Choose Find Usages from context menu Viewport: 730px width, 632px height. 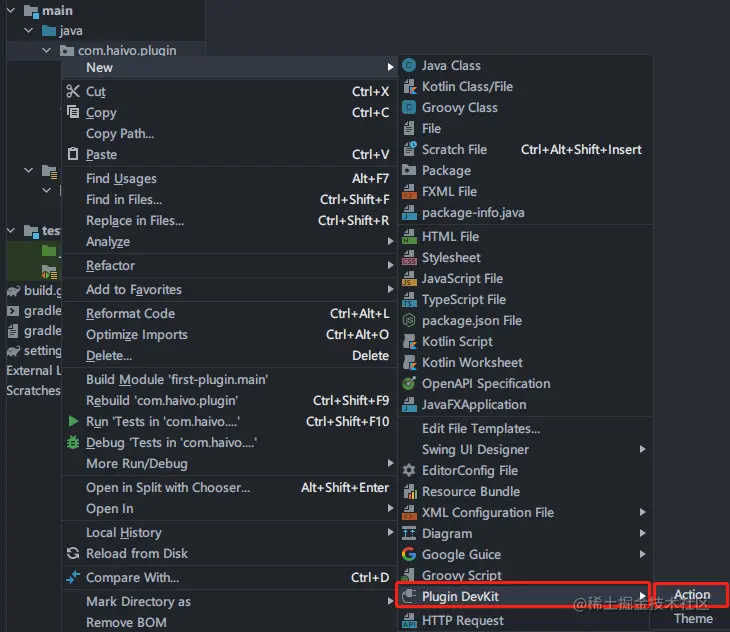pyautogui.click(x=229, y=178)
